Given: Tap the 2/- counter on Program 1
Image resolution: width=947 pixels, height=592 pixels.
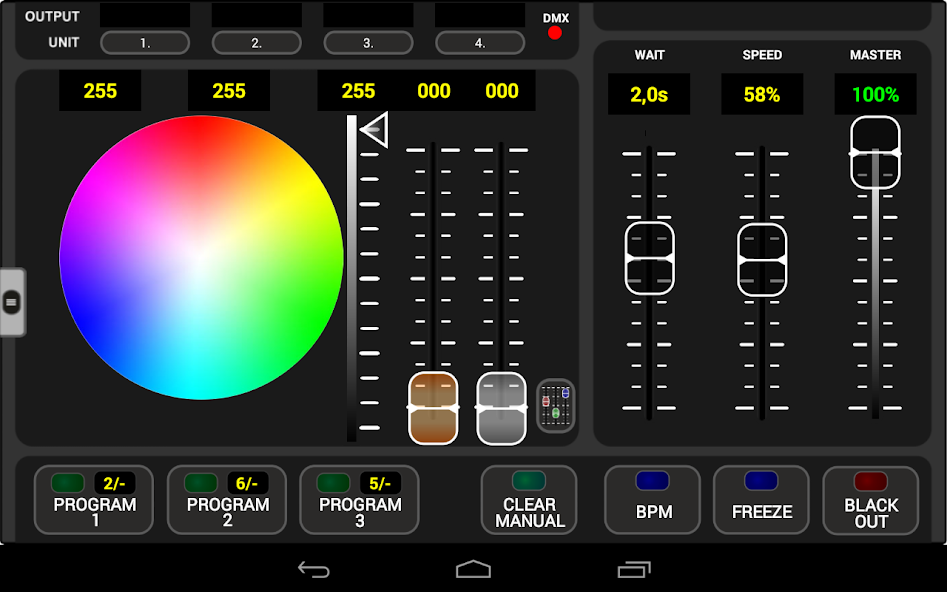Looking at the screenshot, I should (x=113, y=480).
